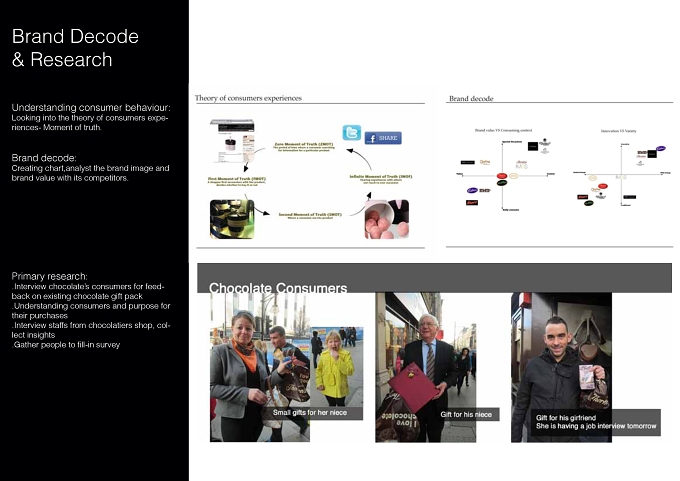This screenshot has width=680, height=481.
Task: Click the Theory of consumers experiences heading
Action: 248,98
